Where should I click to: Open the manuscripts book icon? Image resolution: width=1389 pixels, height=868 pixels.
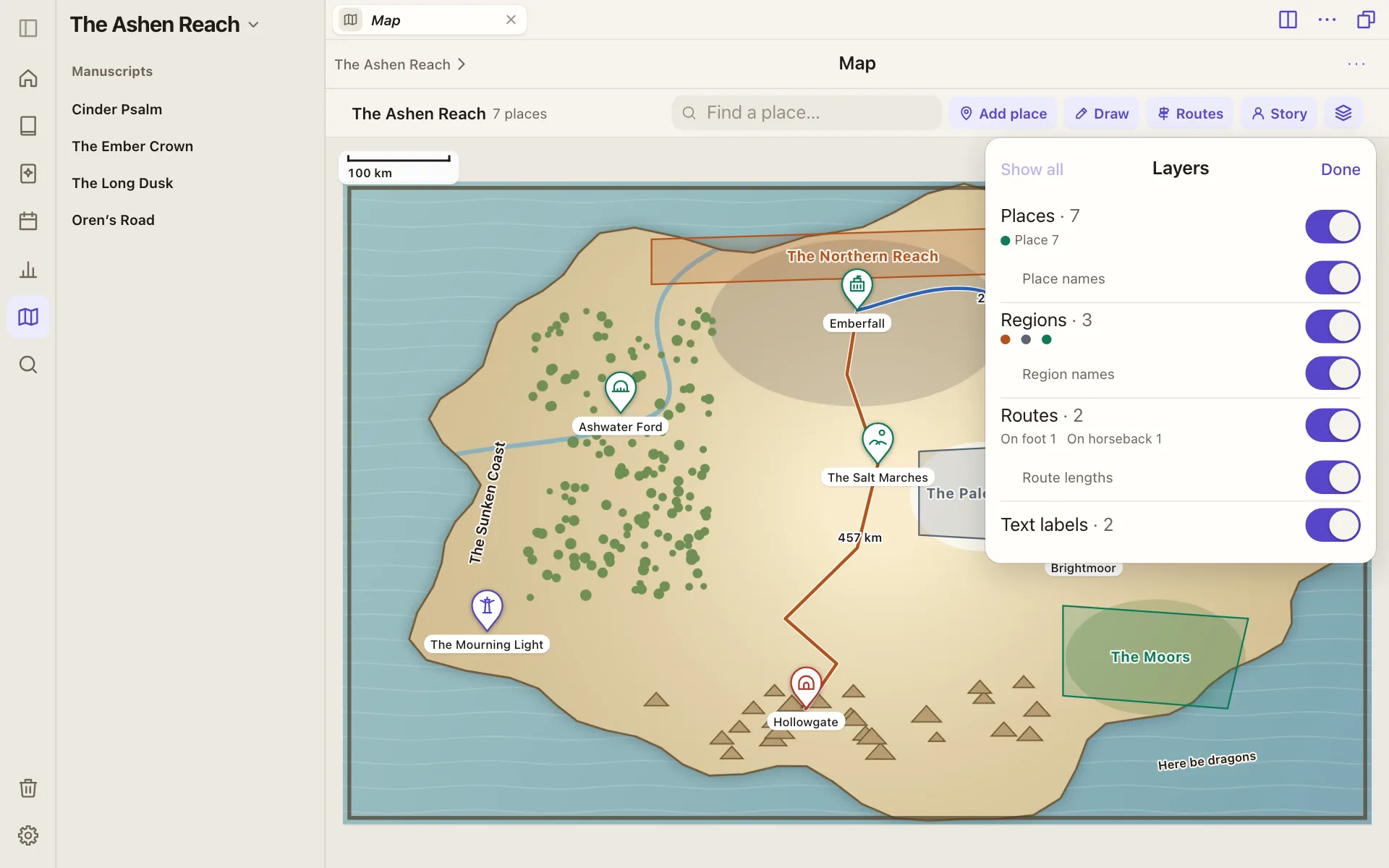coord(28,126)
